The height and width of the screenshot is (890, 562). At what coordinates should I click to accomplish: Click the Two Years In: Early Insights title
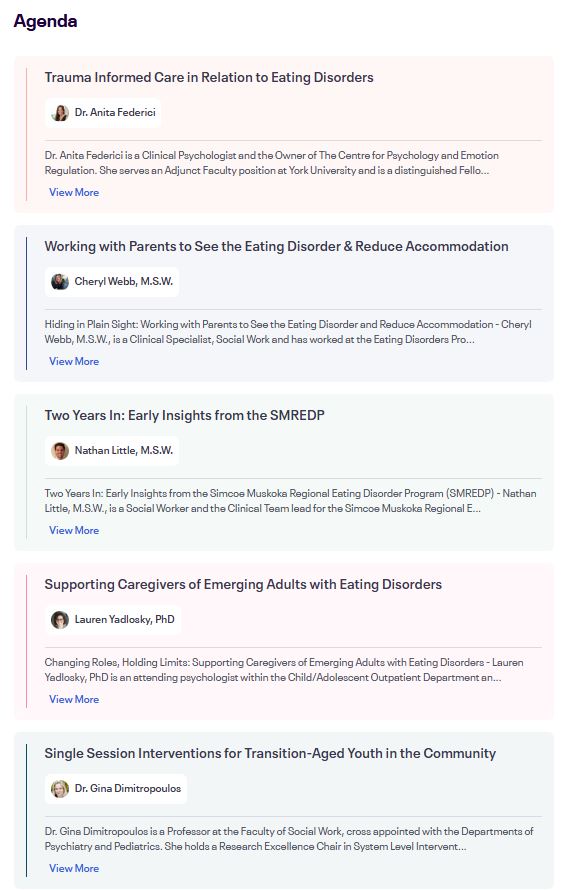(184, 415)
